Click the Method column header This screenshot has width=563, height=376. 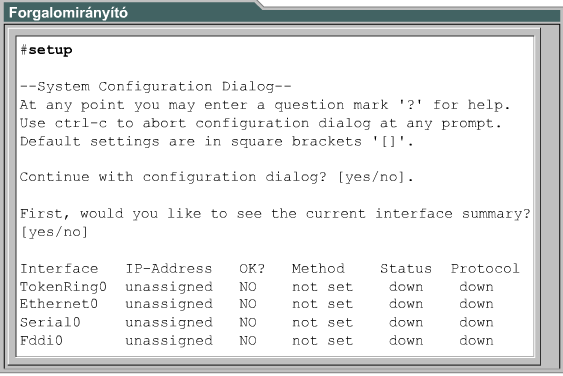pos(318,269)
